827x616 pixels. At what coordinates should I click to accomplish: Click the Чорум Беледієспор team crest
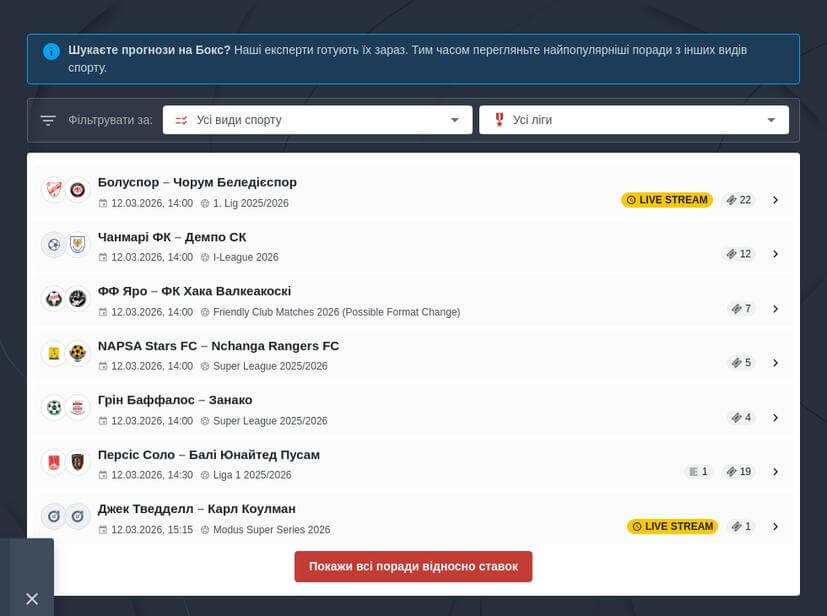[78, 189]
